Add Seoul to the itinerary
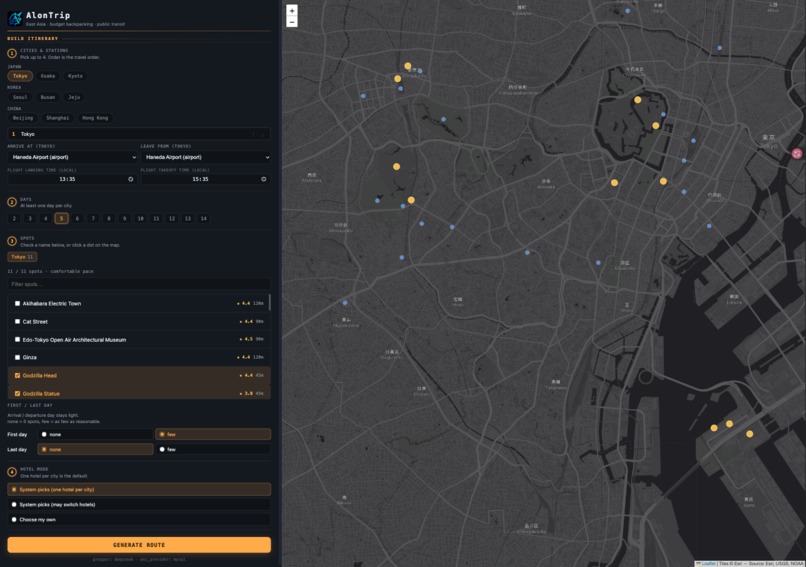The width and height of the screenshot is (806, 567). click(x=20, y=97)
